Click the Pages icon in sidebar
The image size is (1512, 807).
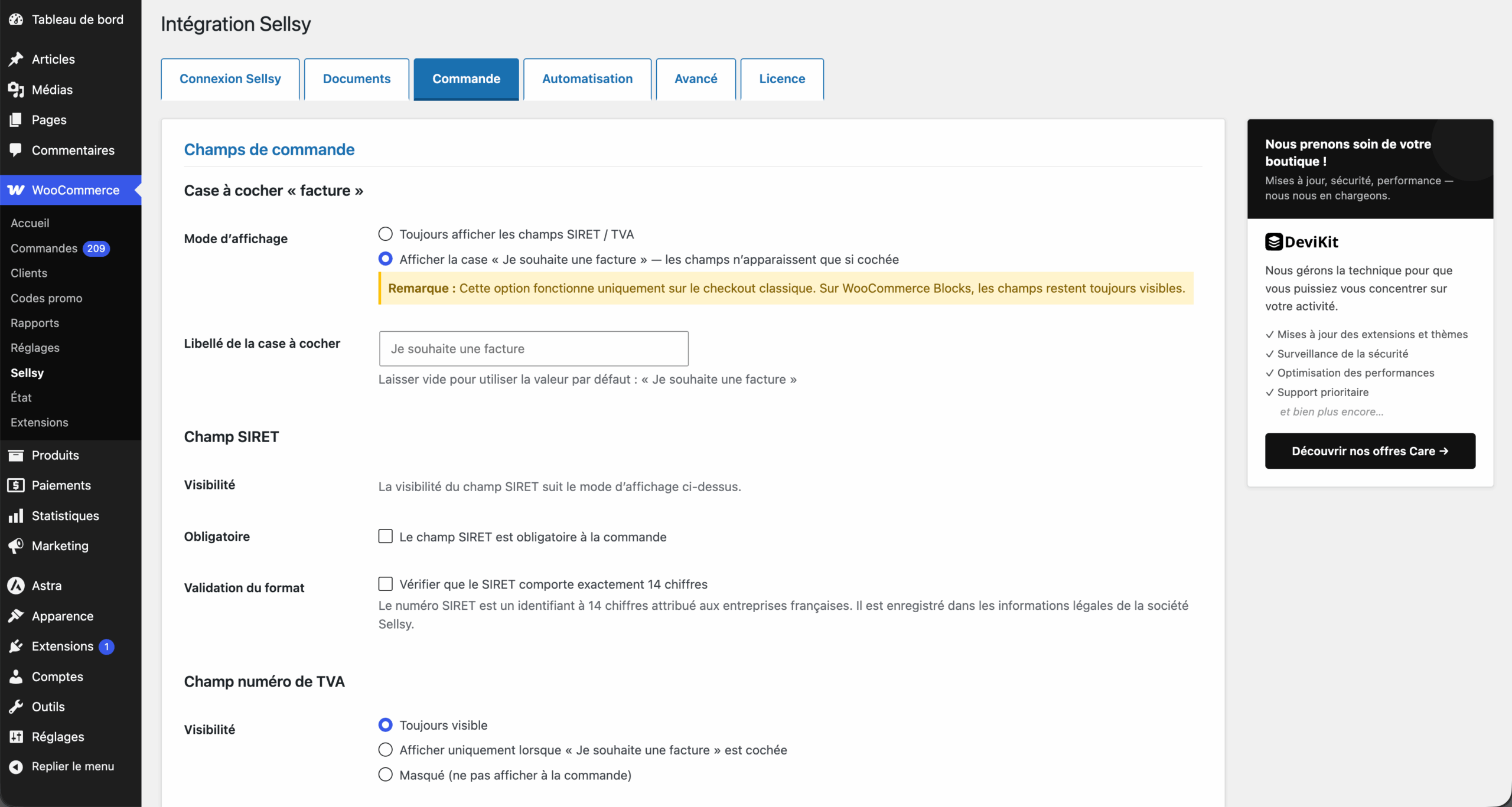[16, 120]
